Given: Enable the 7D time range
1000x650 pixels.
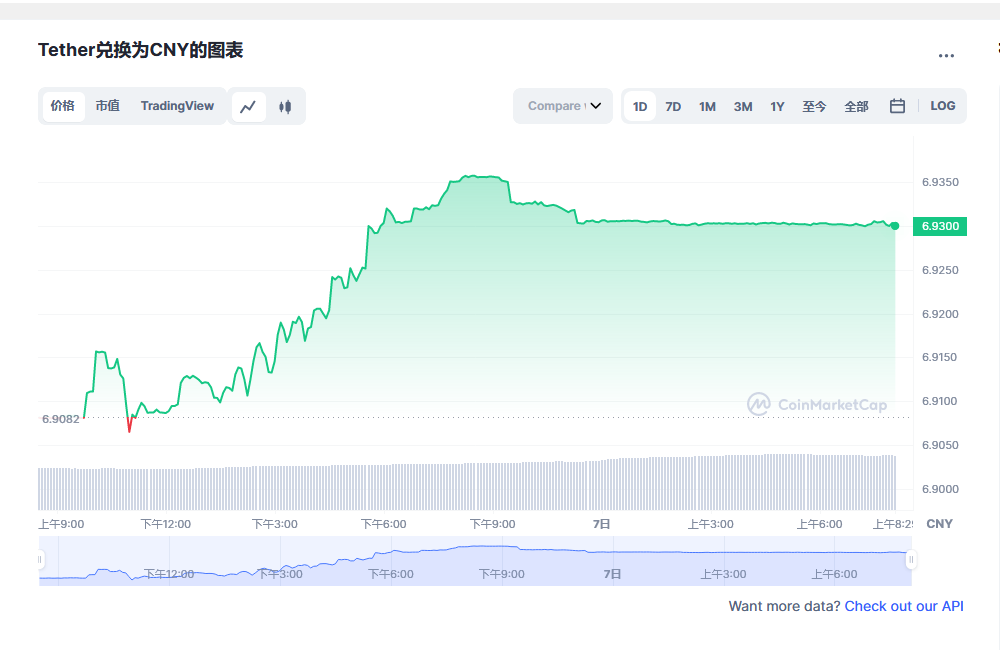Looking at the screenshot, I should click(673, 105).
